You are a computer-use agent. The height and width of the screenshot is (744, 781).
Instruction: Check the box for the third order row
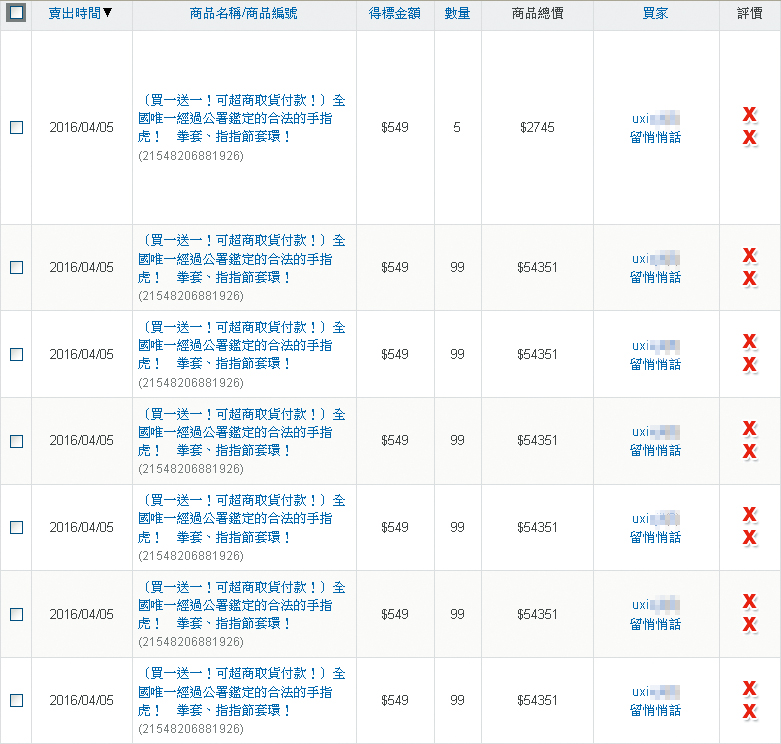pyautogui.click(x=16, y=354)
